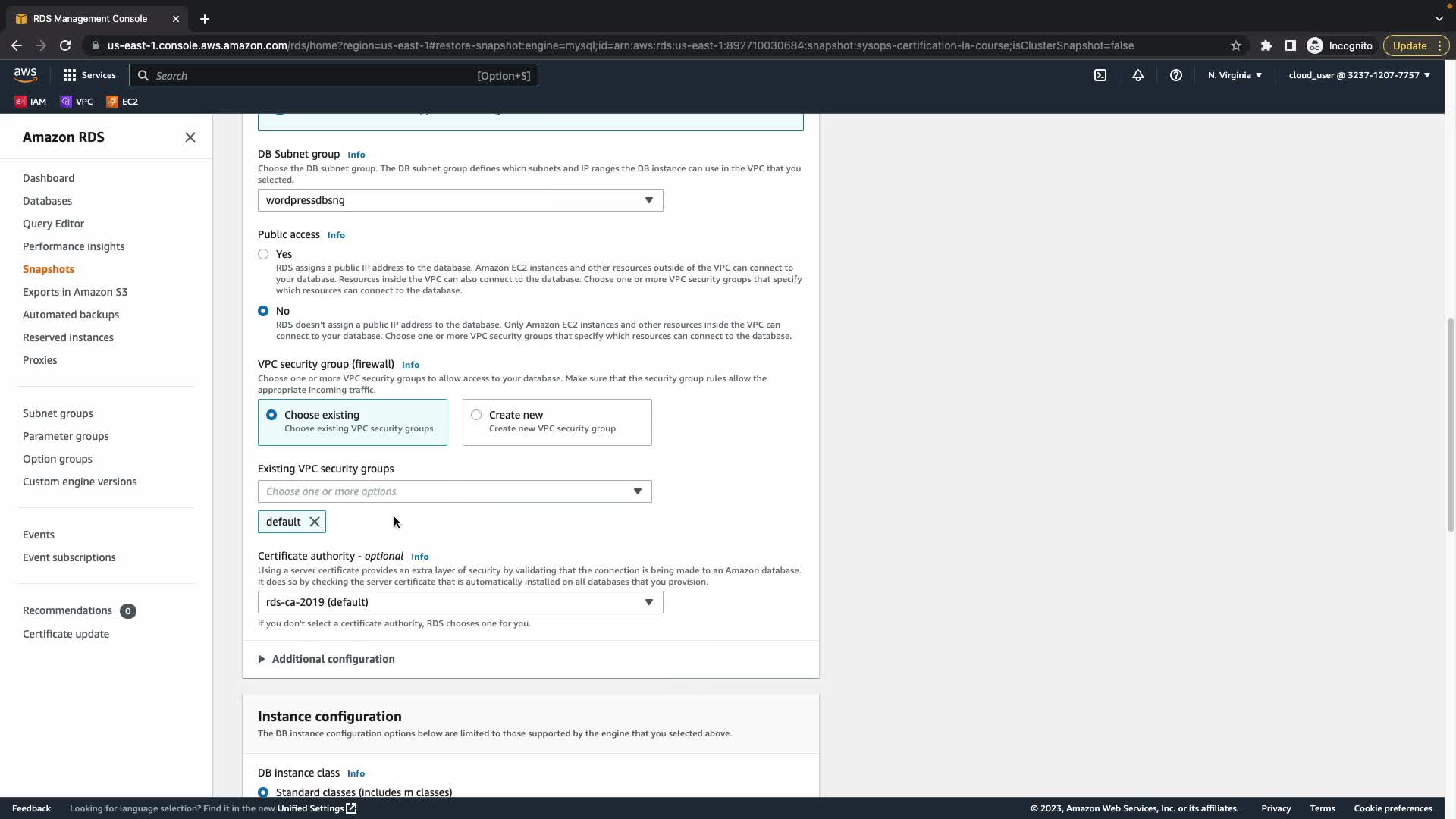Open AWS CloudShell icon in top bar
Image resolution: width=1456 pixels, height=819 pixels.
click(1100, 75)
